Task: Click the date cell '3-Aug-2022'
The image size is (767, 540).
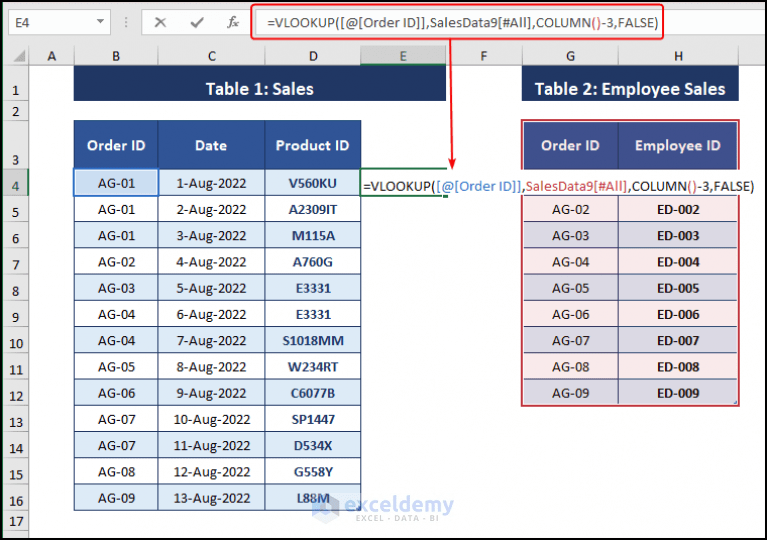Action: coord(211,236)
